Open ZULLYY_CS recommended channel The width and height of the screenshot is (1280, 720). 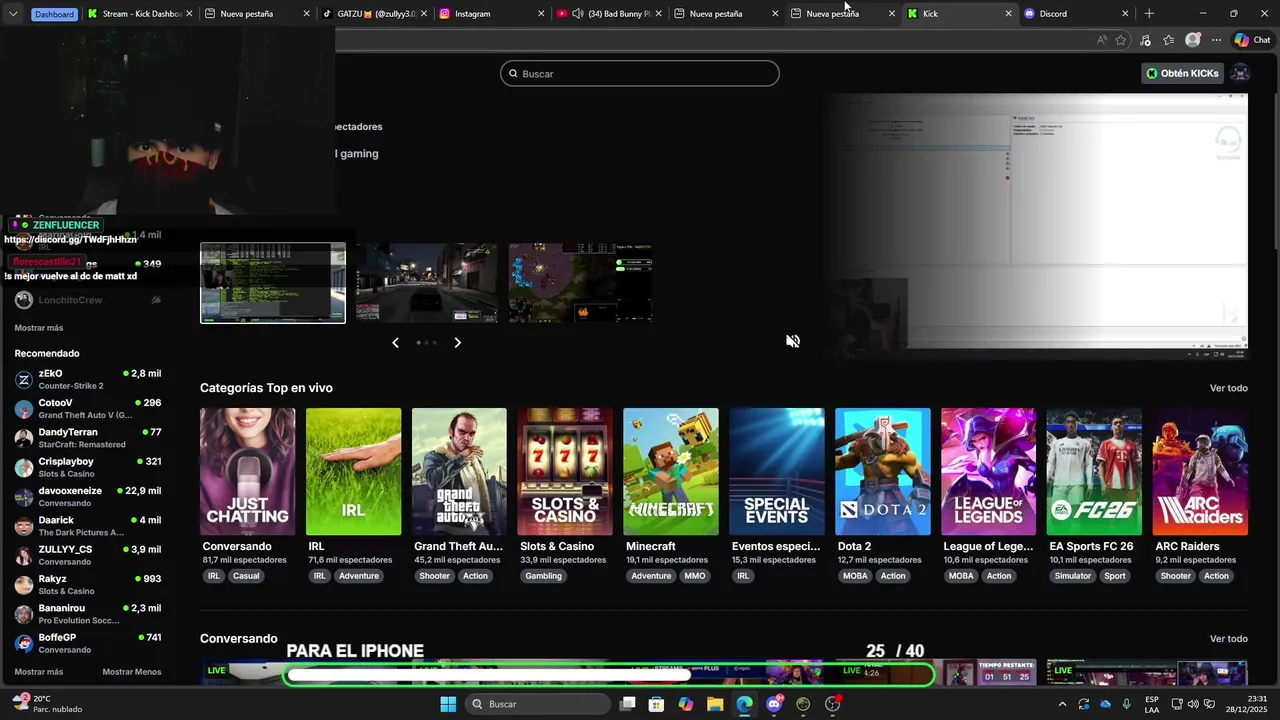click(88, 556)
